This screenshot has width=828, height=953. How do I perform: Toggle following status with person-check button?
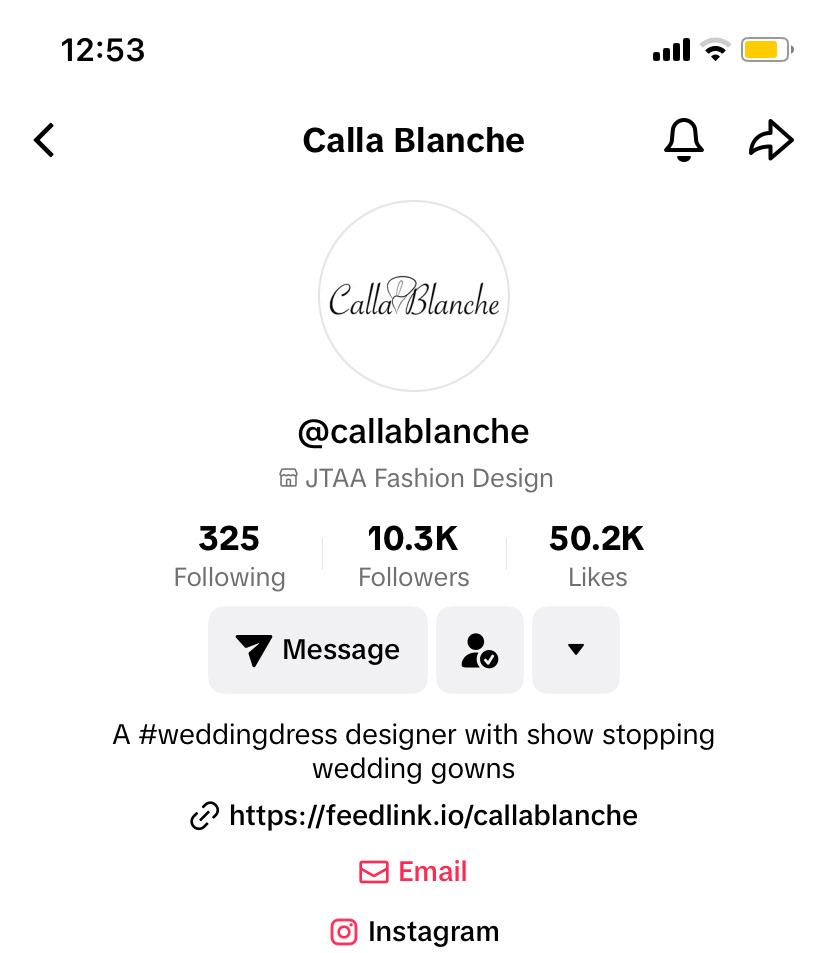pyautogui.click(x=480, y=650)
